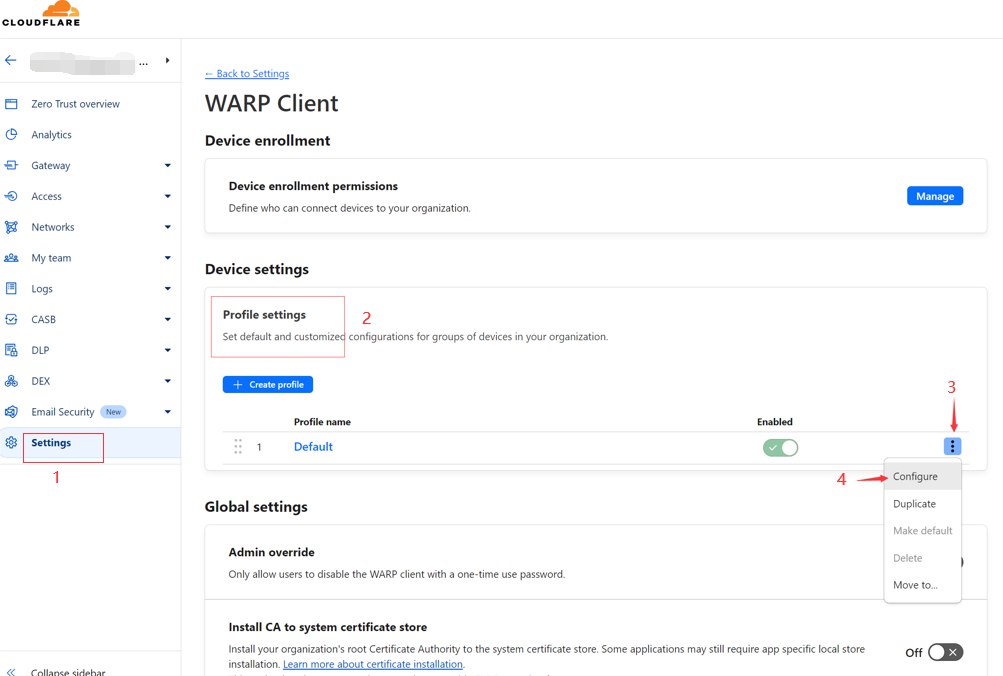Click three-dot menu for Default profile
The image size is (1003, 676).
click(x=953, y=447)
